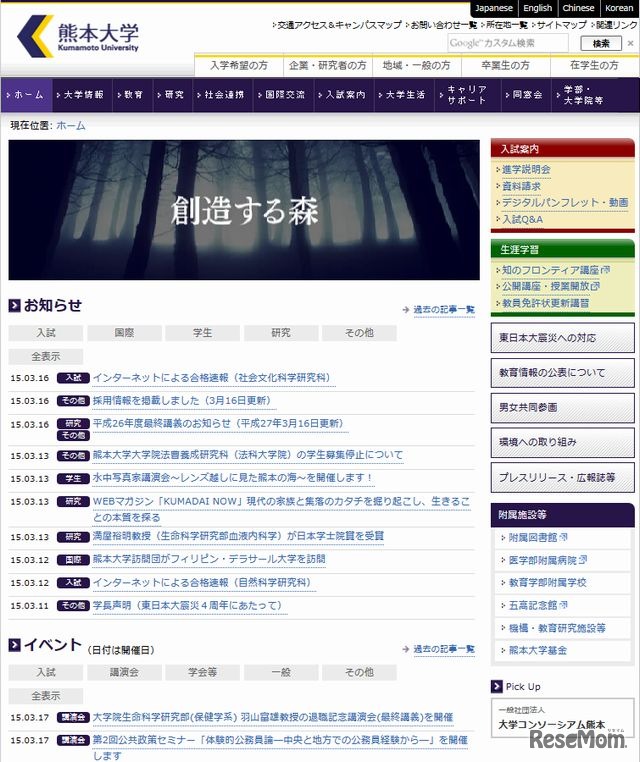Image resolution: width=640 pixels, height=762 pixels.
Task: Switch language to Chinese
Action: 578,8
